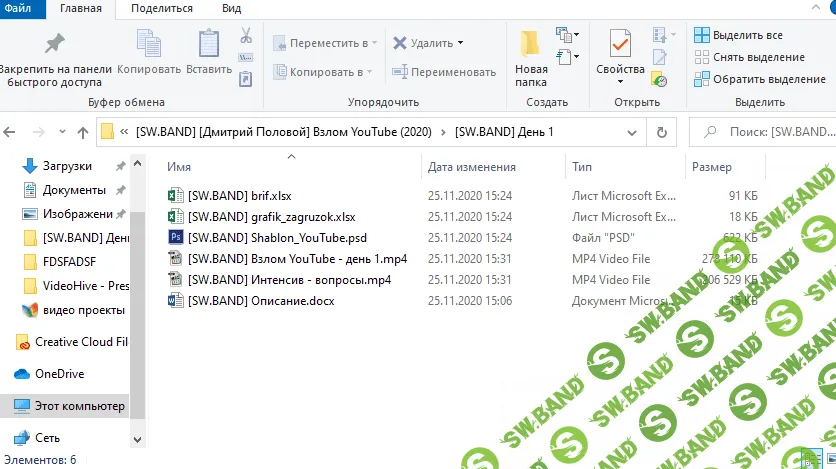Screen dimensions: 836x469
Task: Open the address bar history dropdown
Action: pos(633,132)
